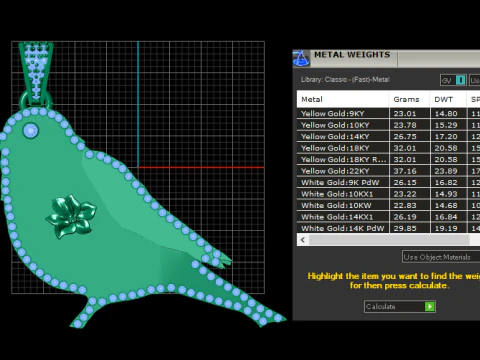Sort by the DWT column header

(x=448, y=99)
